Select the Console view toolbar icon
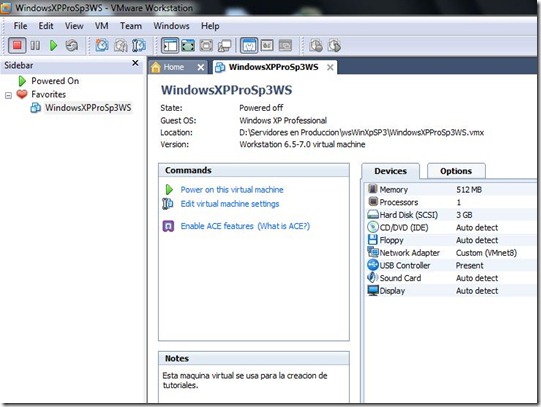 [285, 45]
